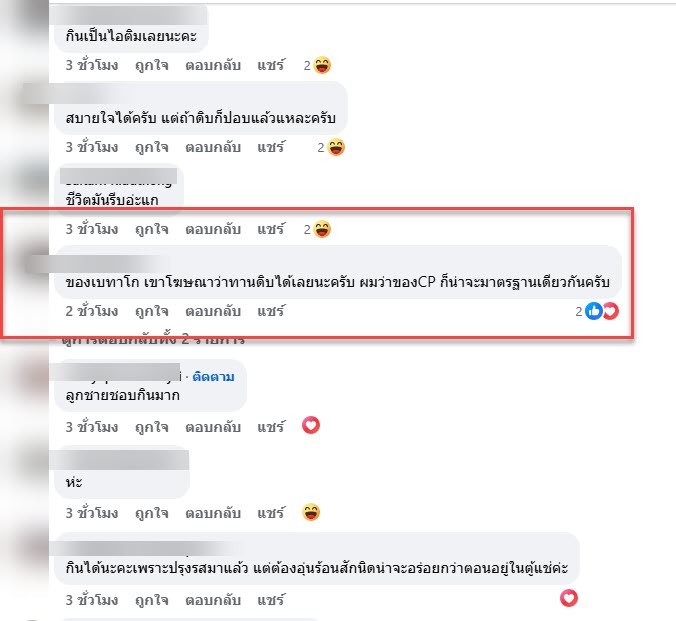Follow the commenter via the ติดตาม link
676x621 pixels.
click(213, 376)
